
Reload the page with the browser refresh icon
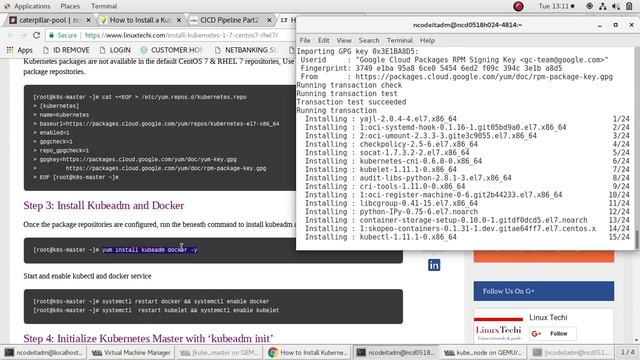(x=36, y=35)
